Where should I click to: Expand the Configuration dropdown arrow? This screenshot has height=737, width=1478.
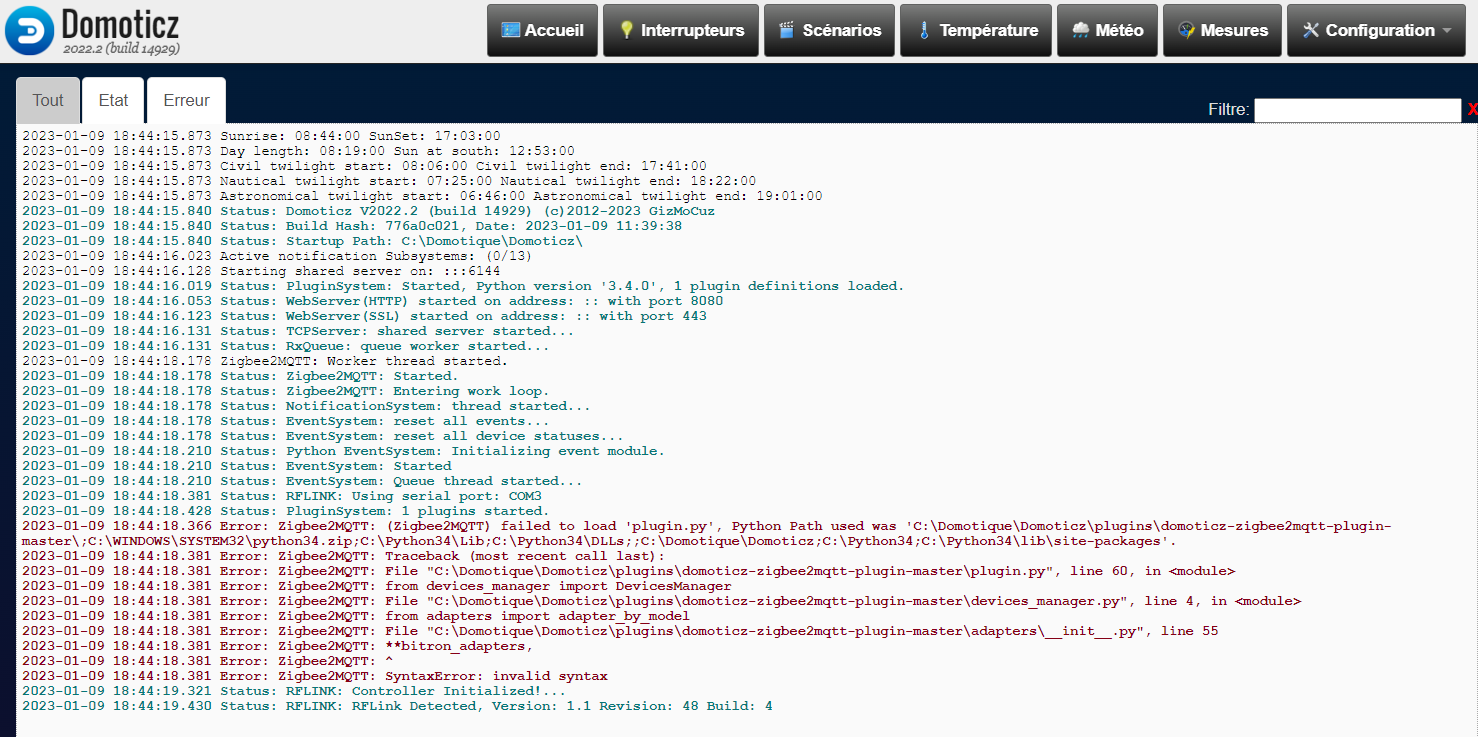pyautogui.click(x=1447, y=31)
